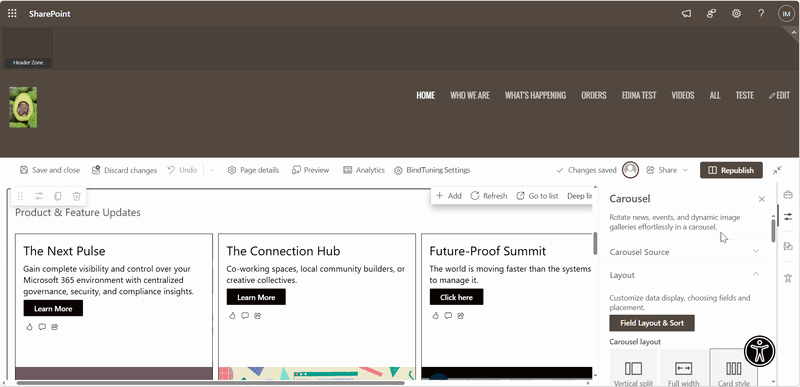Collapse the Layout section
The height and width of the screenshot is (387, 800).
tap(685, 275)
